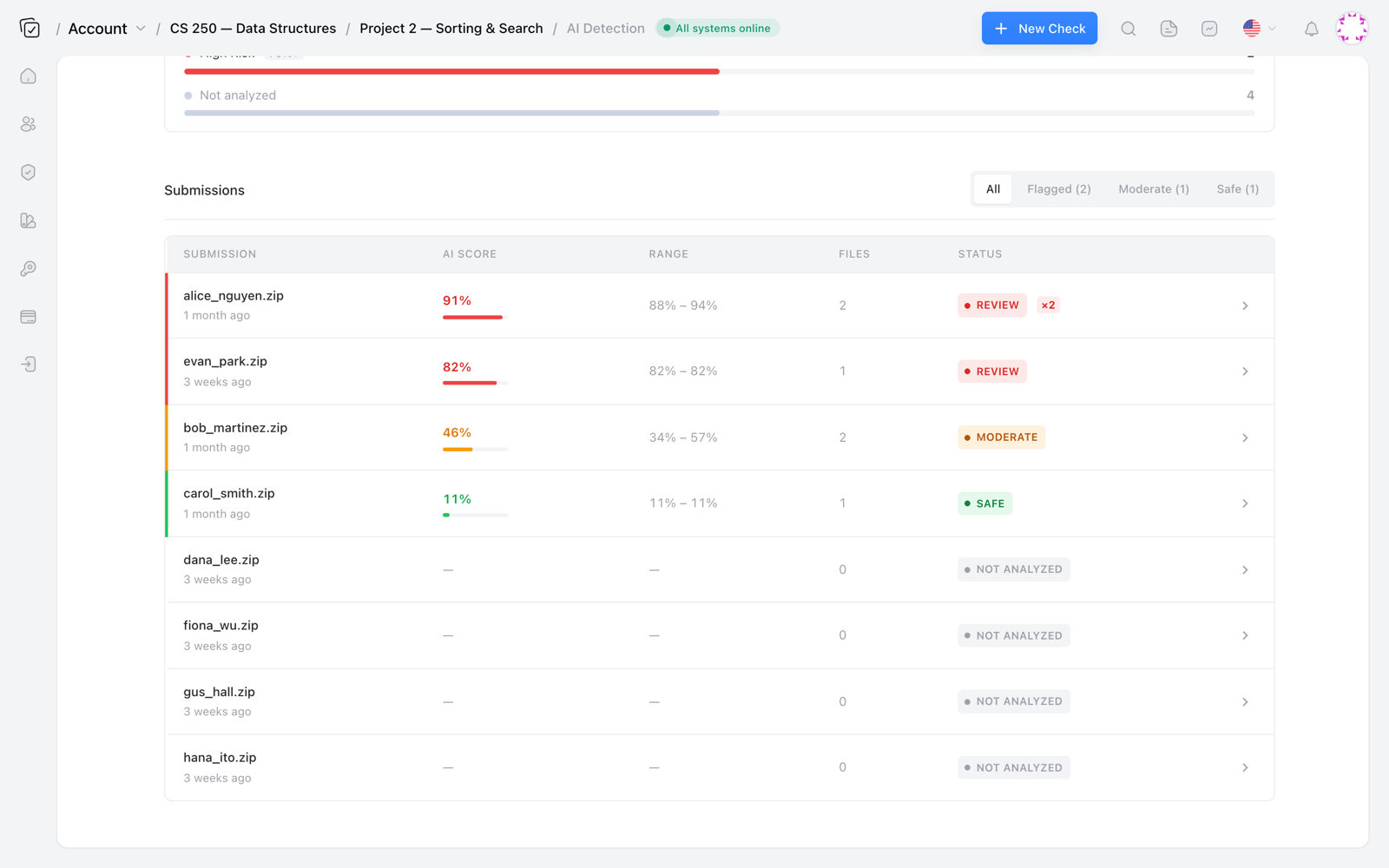Click the 46% score bar
Screen dimensions: 1389x868
tap(475, 450)
